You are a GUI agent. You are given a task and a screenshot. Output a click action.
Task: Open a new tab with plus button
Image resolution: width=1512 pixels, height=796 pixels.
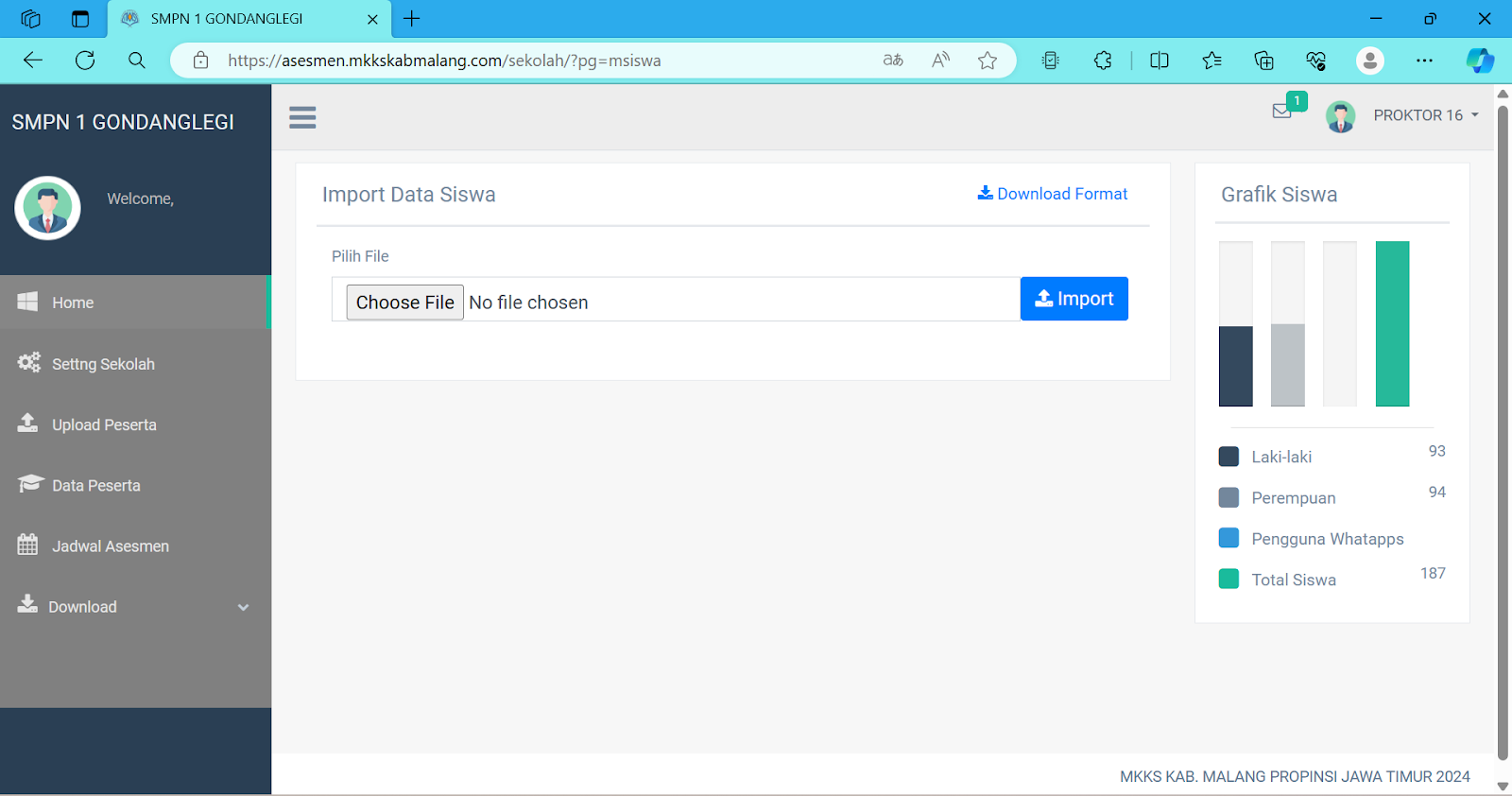[412, 19]
